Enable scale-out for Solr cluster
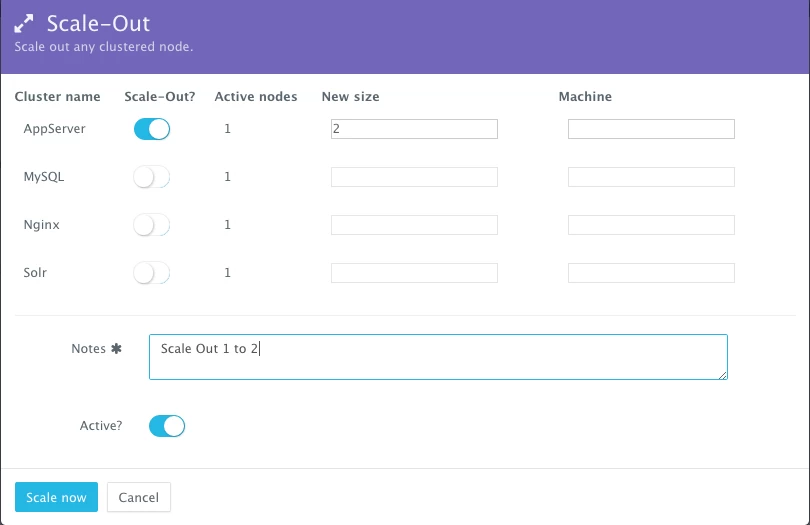810x525 pixels. pyautogui.click(x=151, y=273)
